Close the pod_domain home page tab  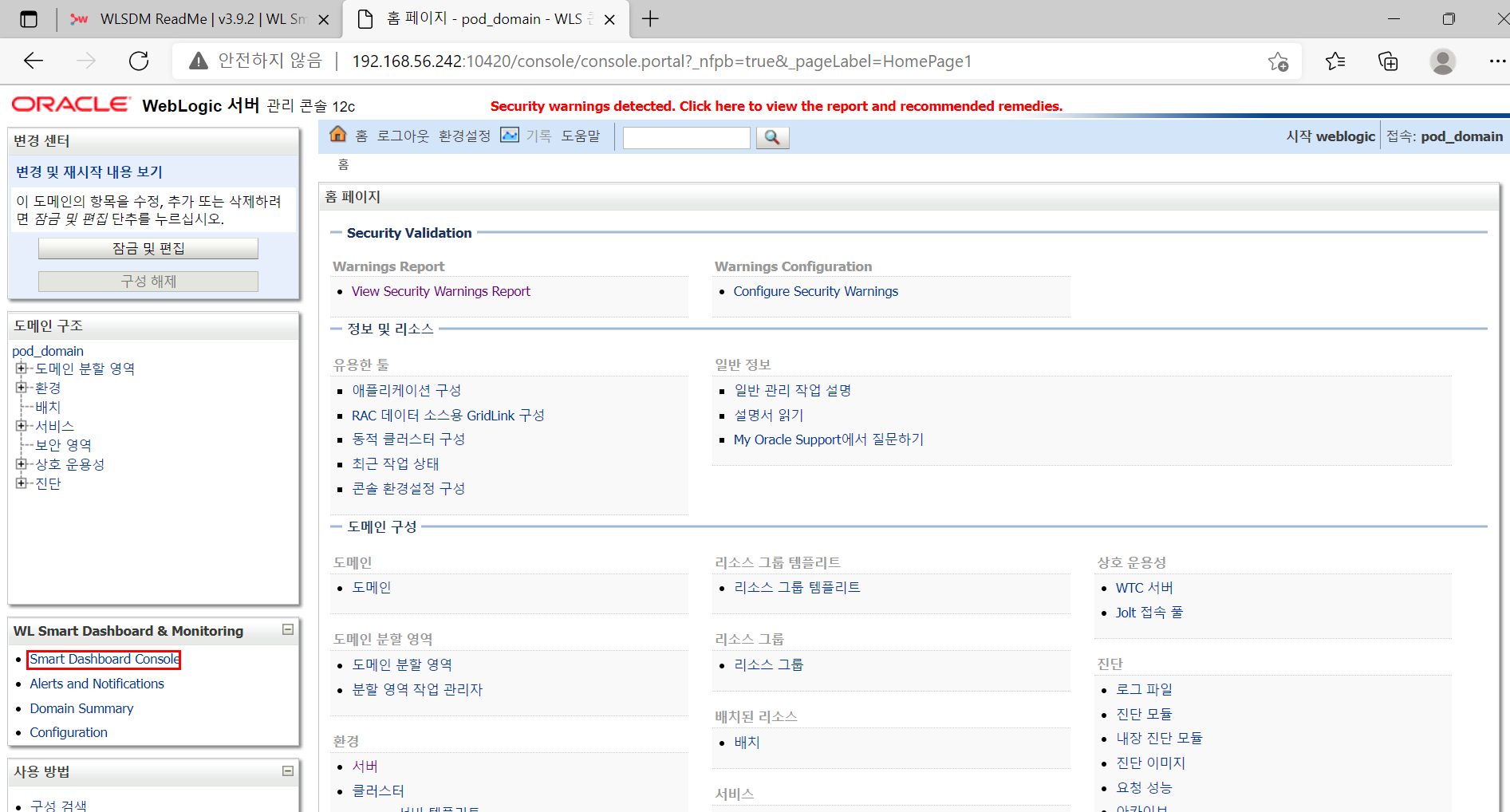tap(609, 19)
